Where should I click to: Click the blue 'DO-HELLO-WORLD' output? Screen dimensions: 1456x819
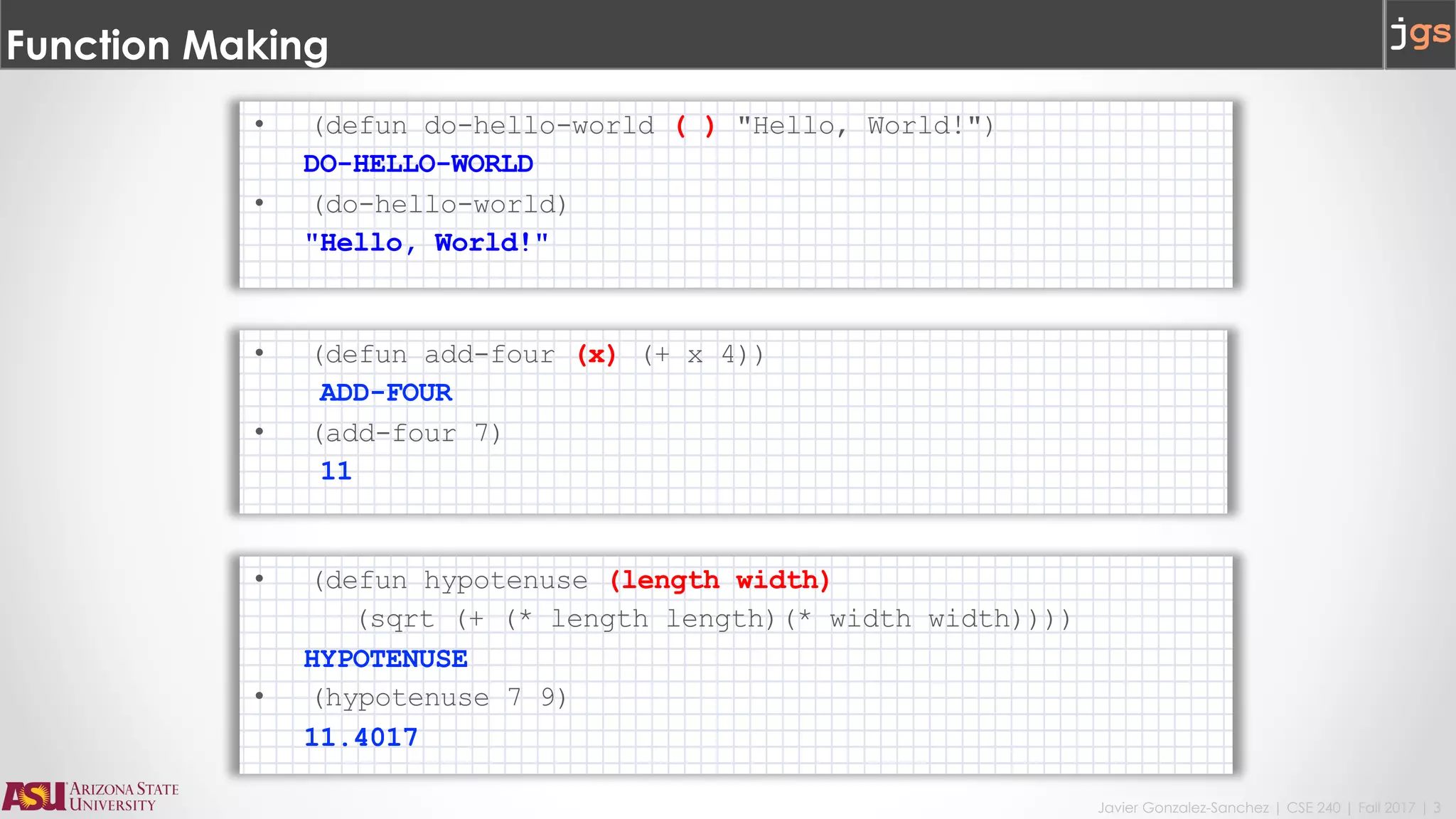[418, 164]
